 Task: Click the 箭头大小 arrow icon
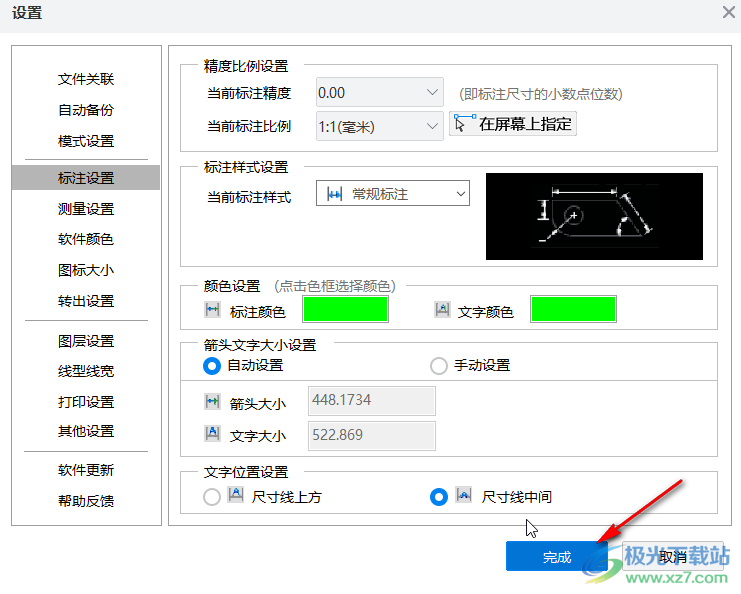coord(212,402)
